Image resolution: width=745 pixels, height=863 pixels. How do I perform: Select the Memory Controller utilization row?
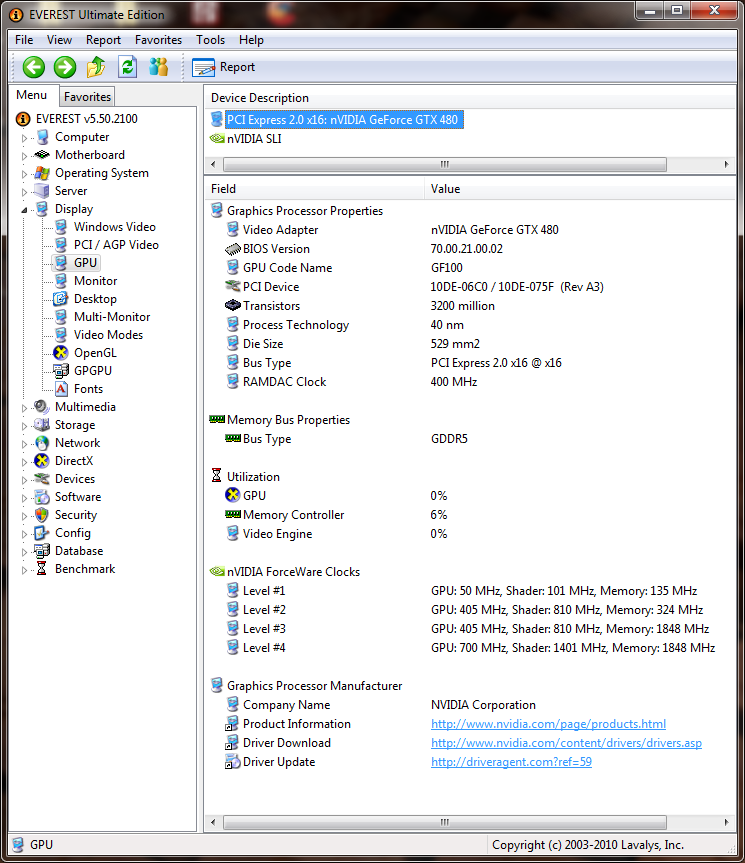[x=470, y=515]
